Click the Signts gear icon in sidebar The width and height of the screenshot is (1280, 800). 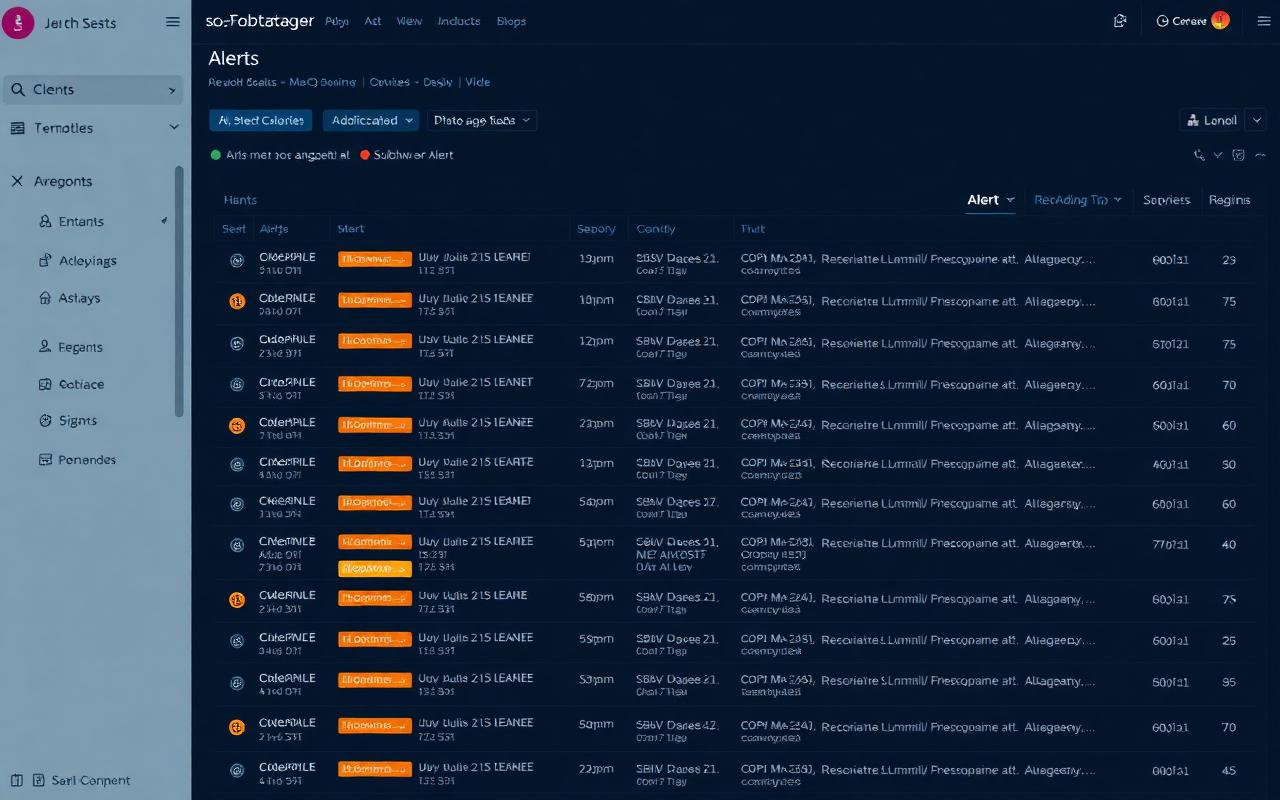[43, 420]
